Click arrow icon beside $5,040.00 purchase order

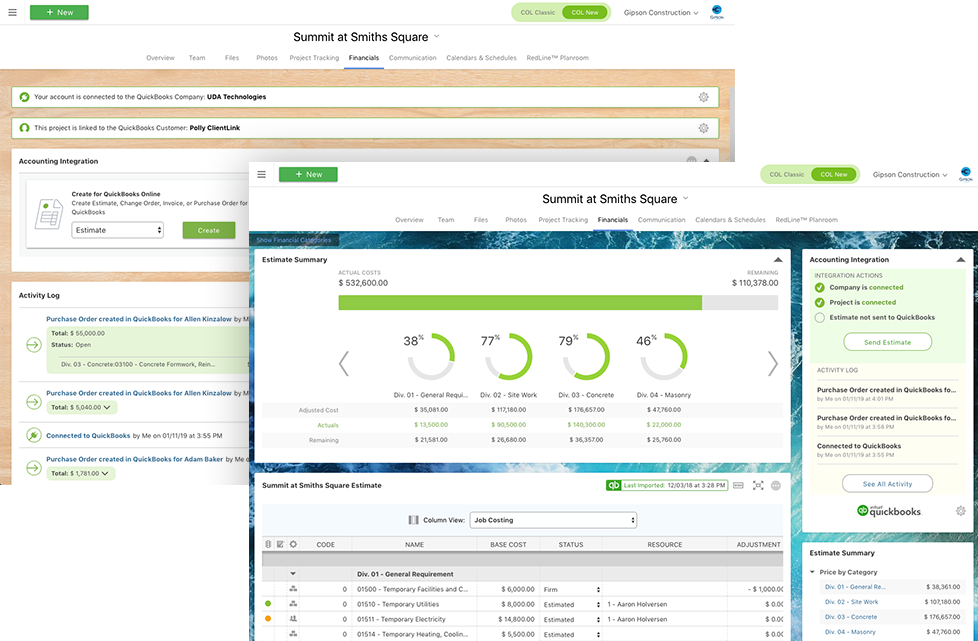tap(34, 402)
